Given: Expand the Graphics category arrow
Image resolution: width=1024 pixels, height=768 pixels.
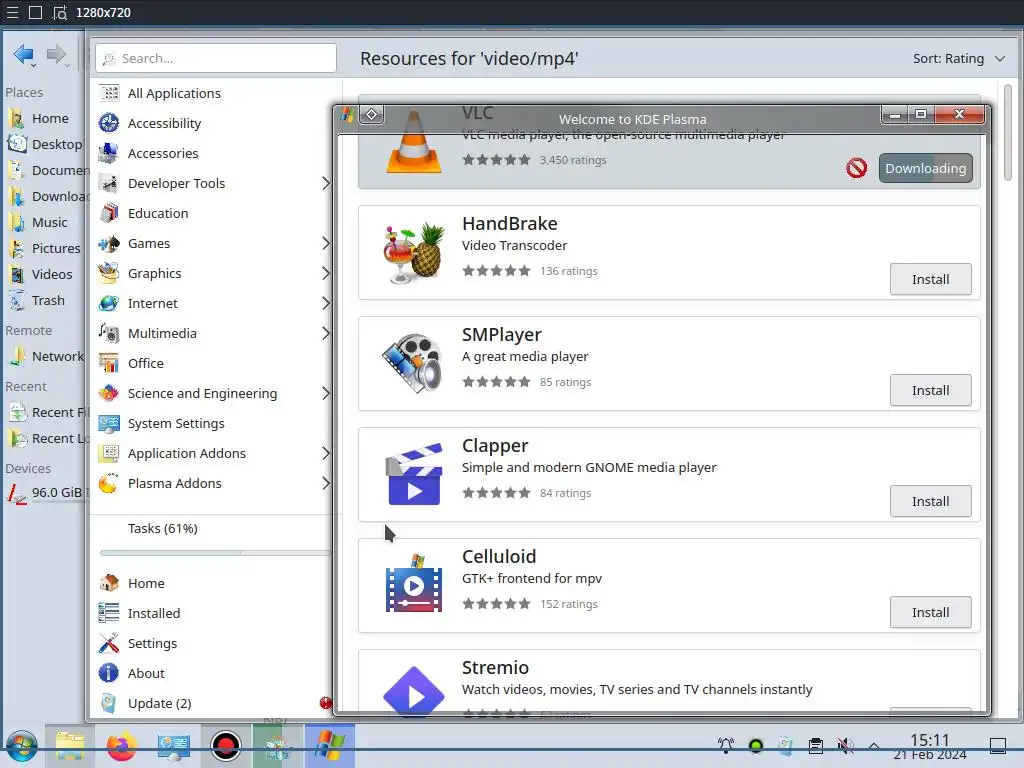Looking at the screenshot, I should click(x=326, y=273).
